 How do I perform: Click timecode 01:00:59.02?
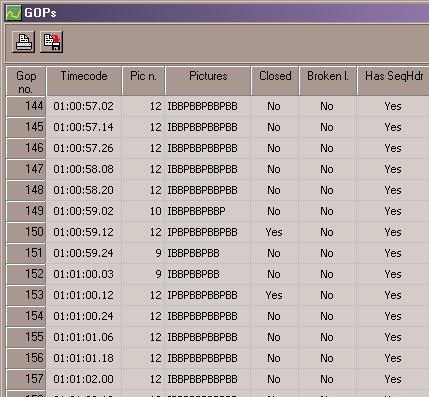click(x=83, y=211)
